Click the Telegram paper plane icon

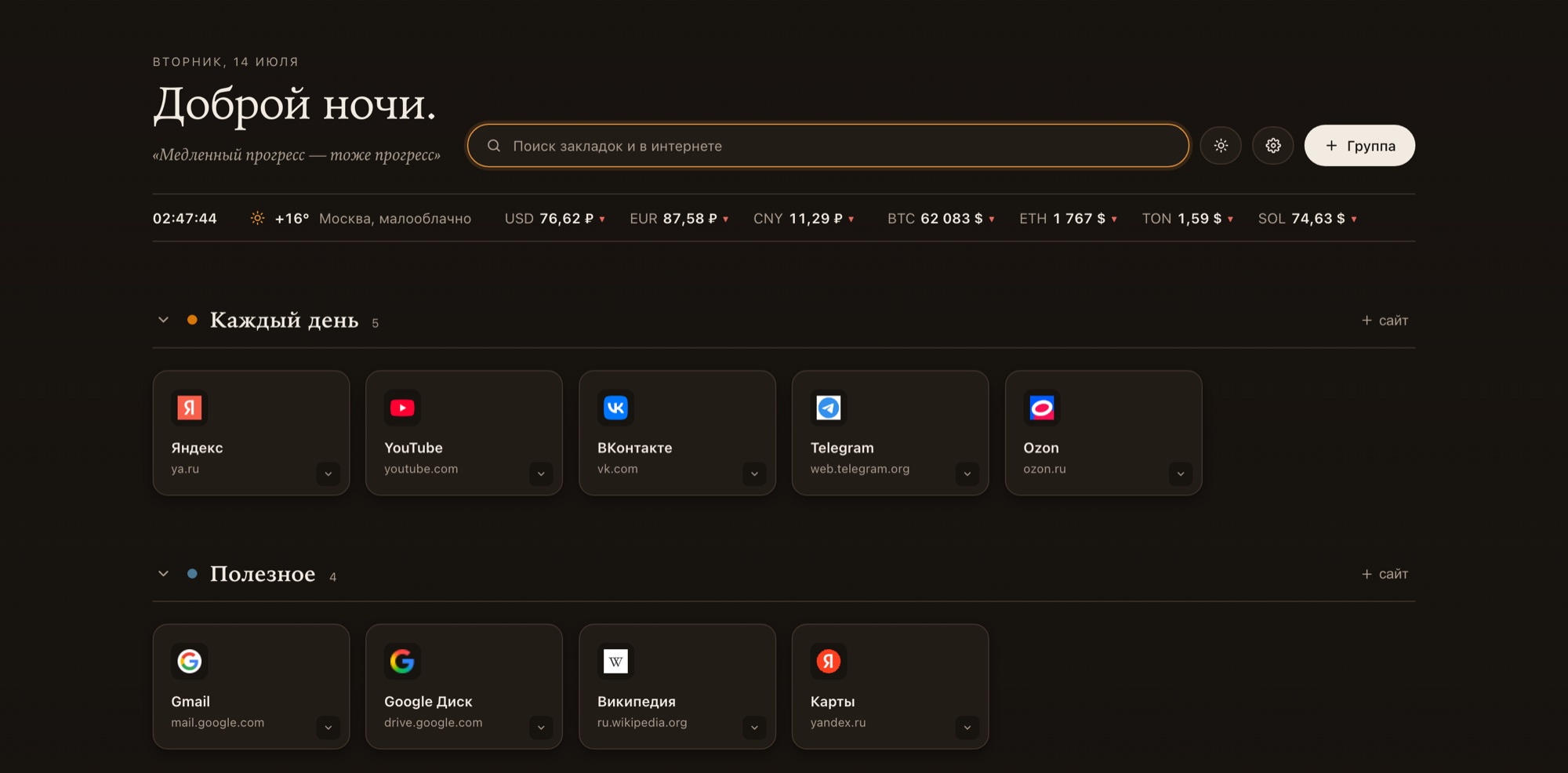(829, 408)
